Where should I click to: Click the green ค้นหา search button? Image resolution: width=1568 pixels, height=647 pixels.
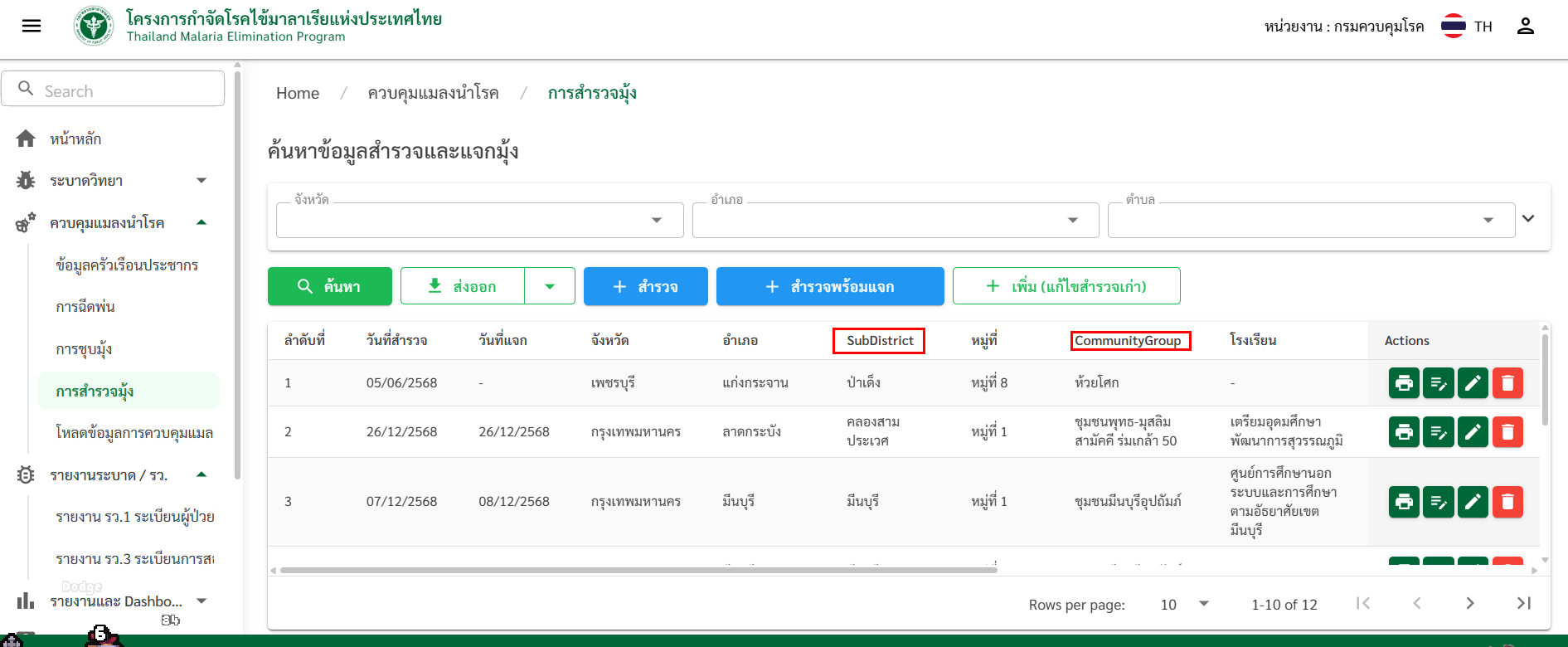[330, 286]
